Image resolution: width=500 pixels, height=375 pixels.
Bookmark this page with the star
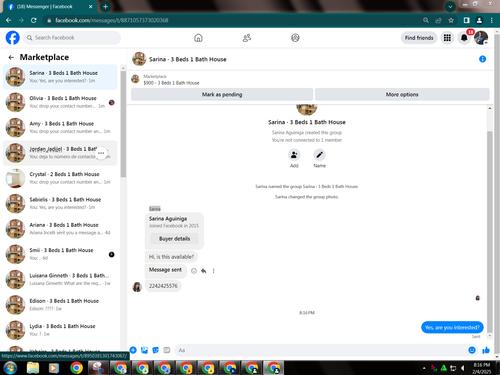tap(451, 20)
